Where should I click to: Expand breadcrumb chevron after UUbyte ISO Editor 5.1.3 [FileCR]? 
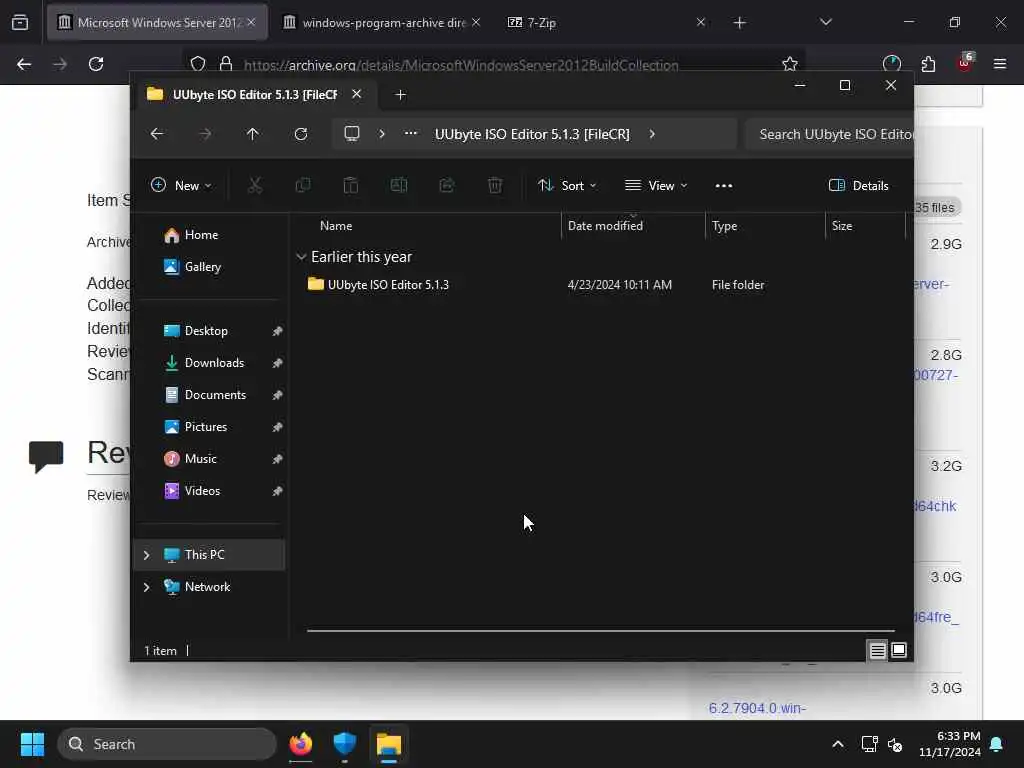652,134
